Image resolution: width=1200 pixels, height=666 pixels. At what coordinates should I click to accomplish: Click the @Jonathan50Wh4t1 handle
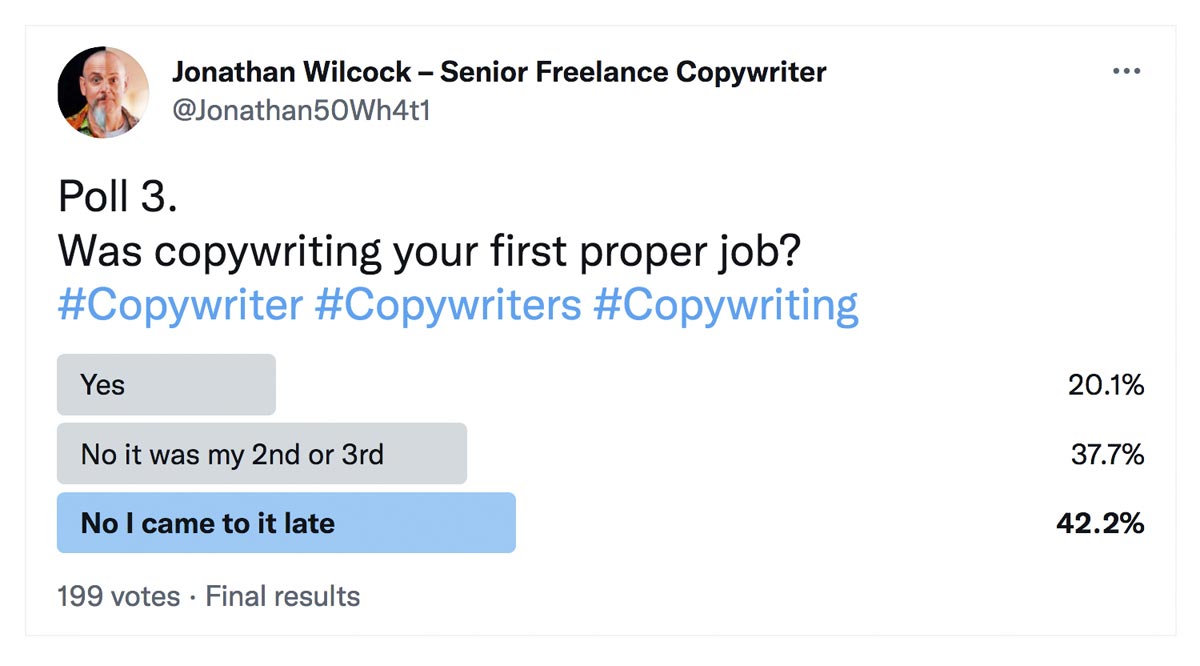(x=301, y=110)
